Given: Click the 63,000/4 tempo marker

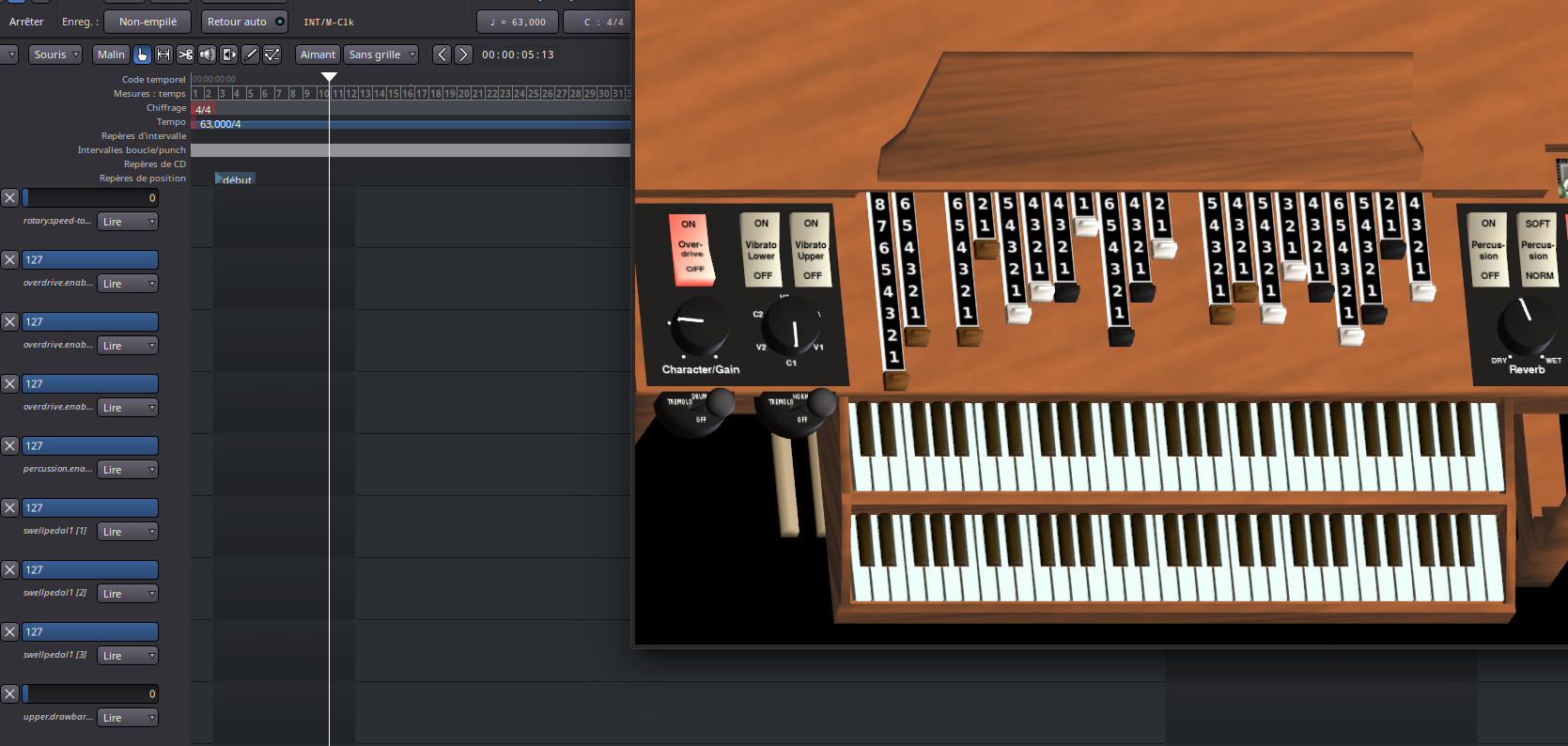Looking at the screenshot, I should coord(220,124).
